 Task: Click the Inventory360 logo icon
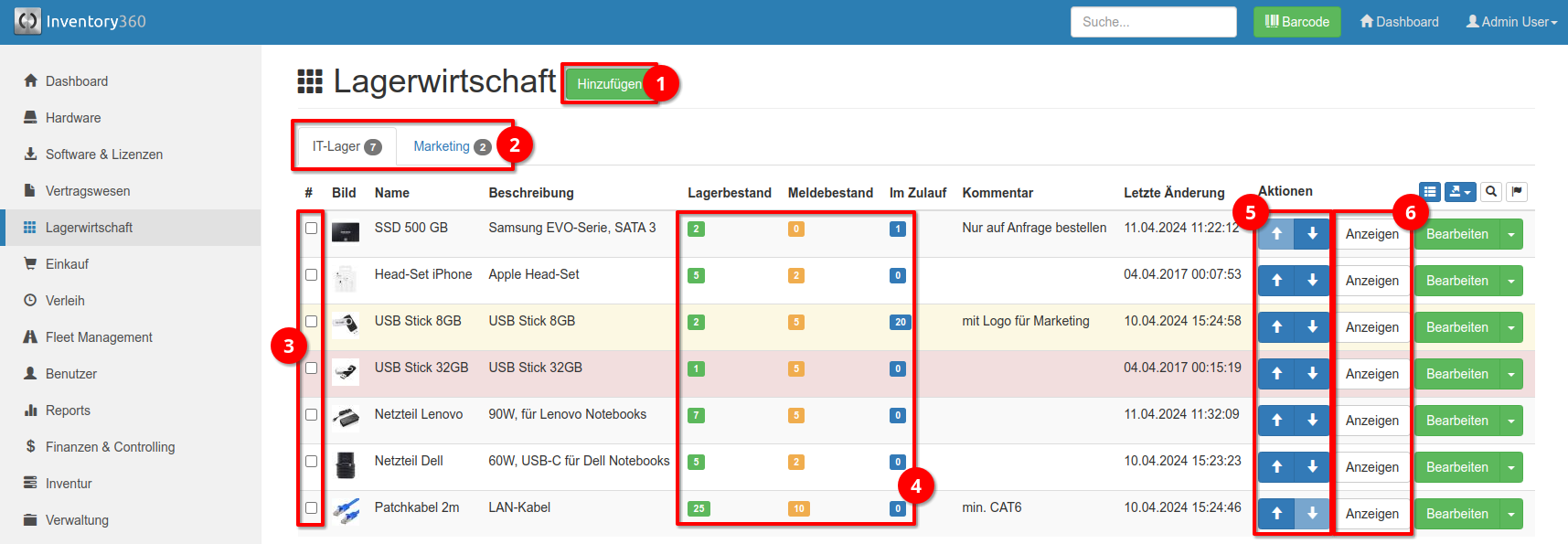tap(27, 22)
